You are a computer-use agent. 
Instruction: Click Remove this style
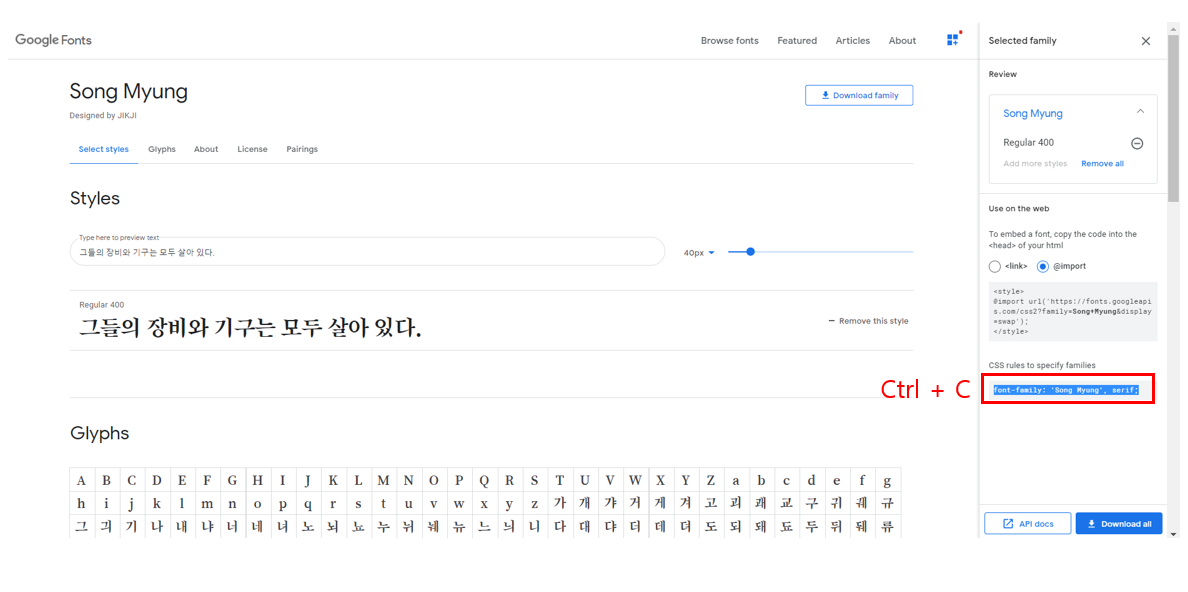point(868,321)
